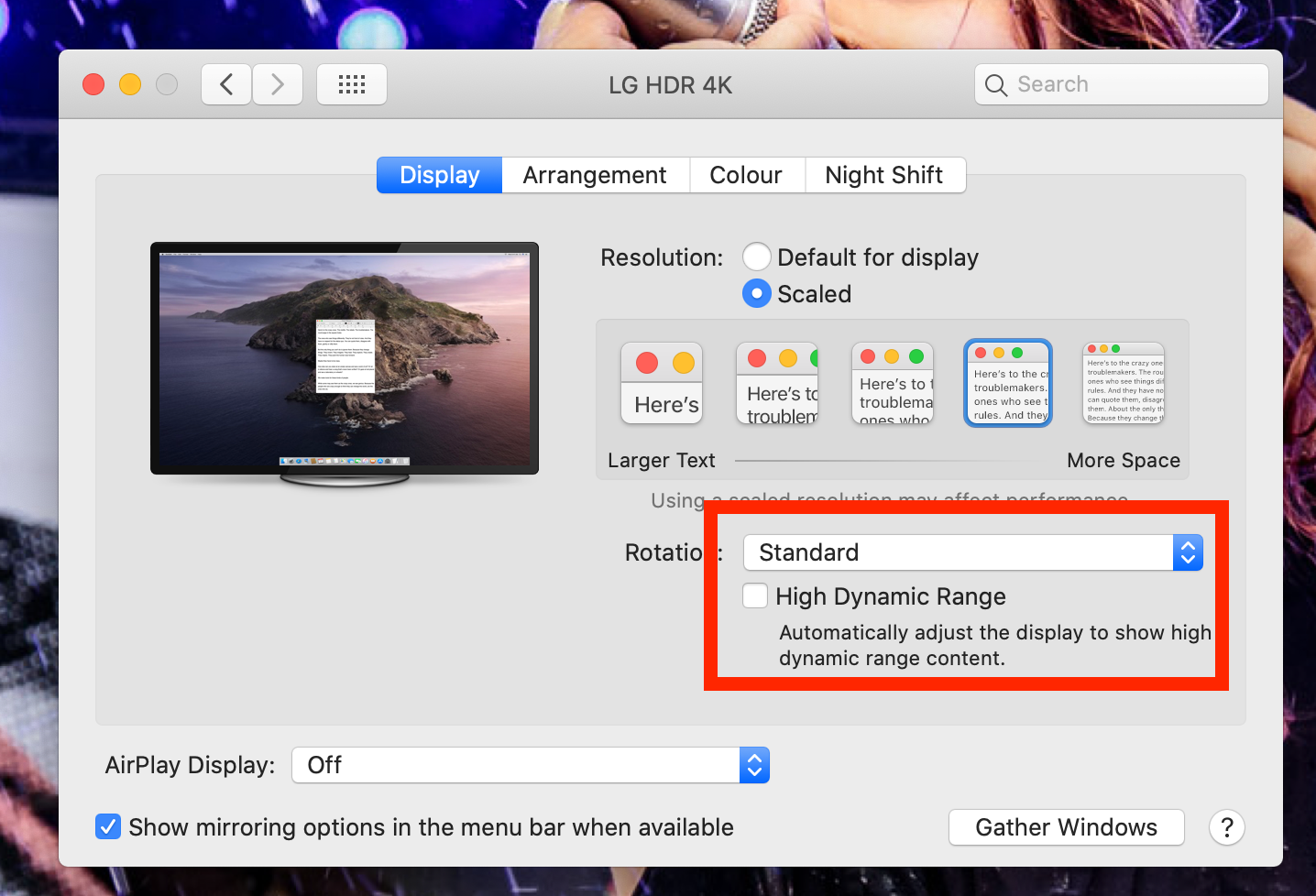Click the AirPlay Display label

click(191, 765)
